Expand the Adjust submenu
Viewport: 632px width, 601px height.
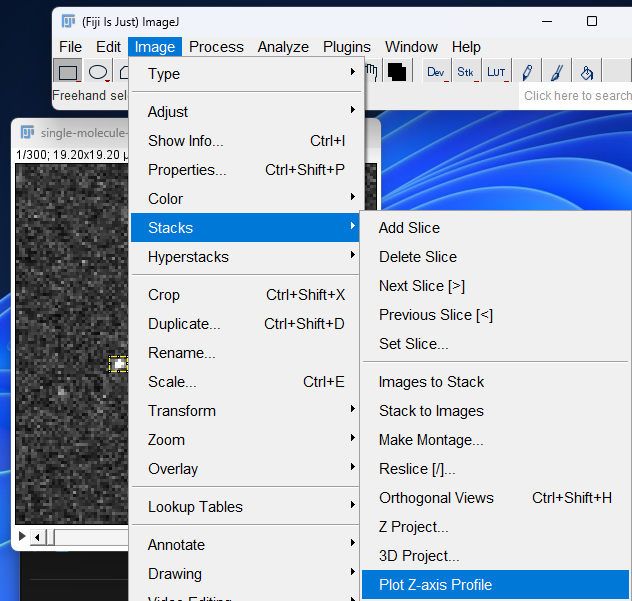(245, 111)
